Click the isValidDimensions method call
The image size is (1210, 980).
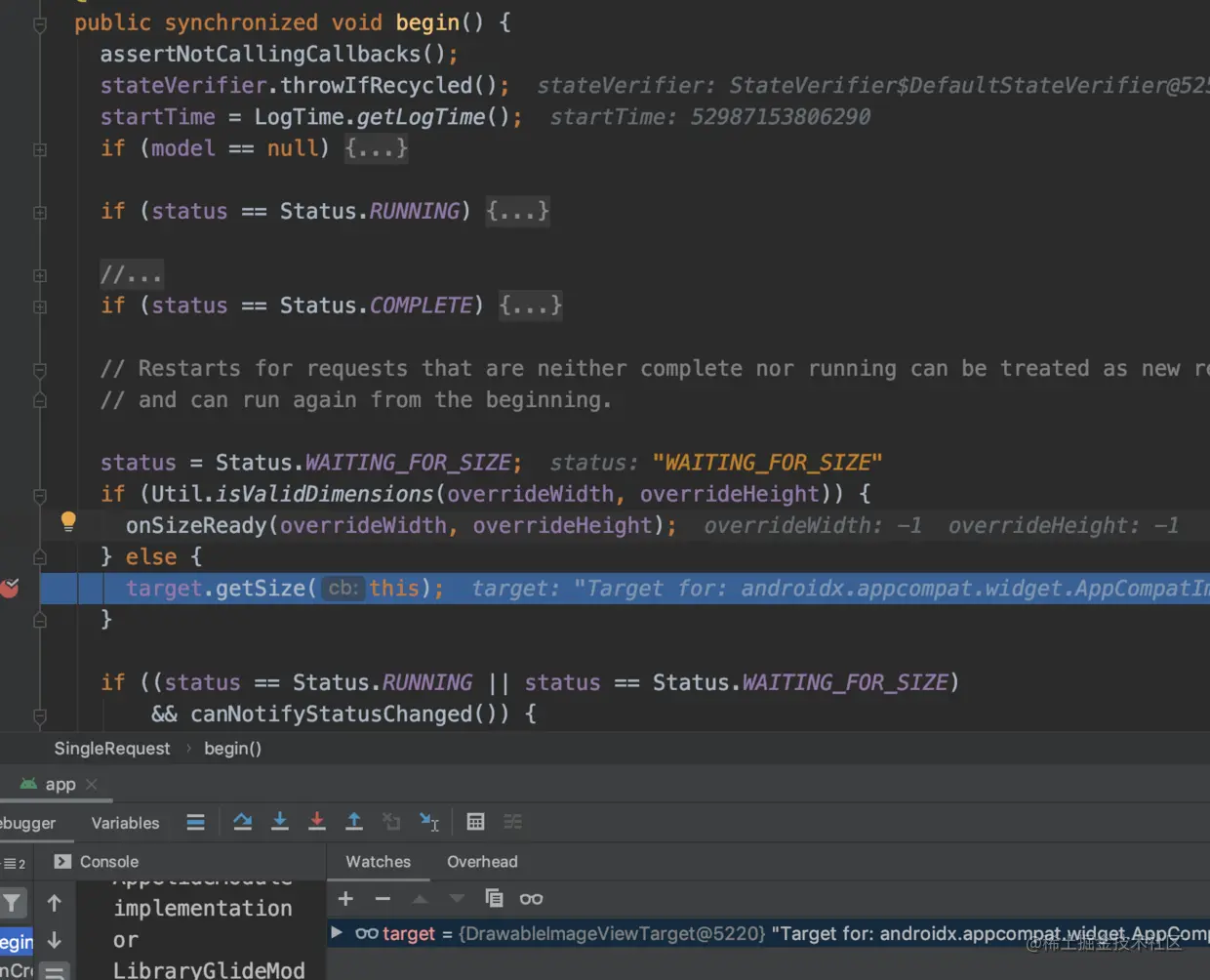[x=325, y=494]
